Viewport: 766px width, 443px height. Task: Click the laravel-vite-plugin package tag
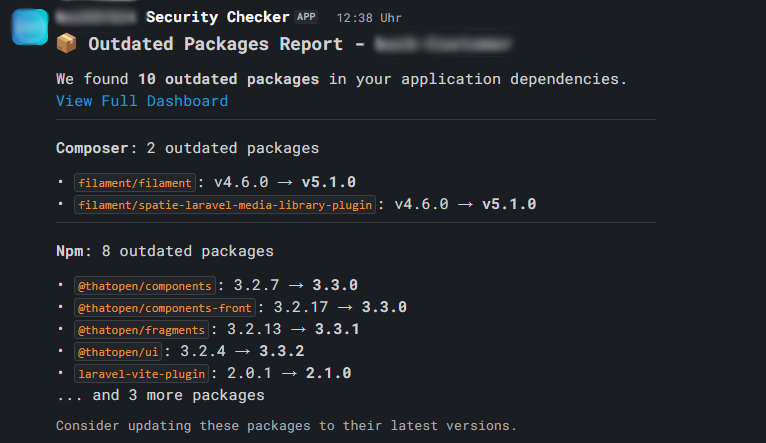point(141,373)
